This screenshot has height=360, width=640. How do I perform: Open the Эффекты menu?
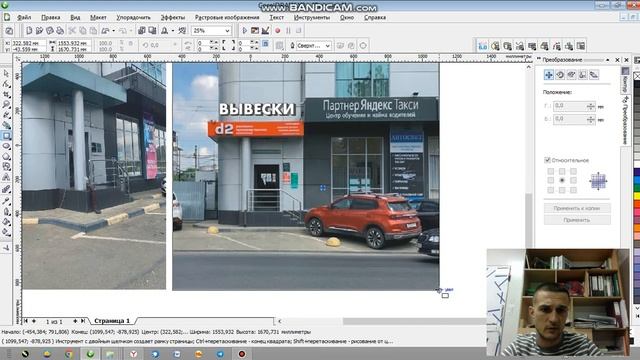[x=172, y=18]
